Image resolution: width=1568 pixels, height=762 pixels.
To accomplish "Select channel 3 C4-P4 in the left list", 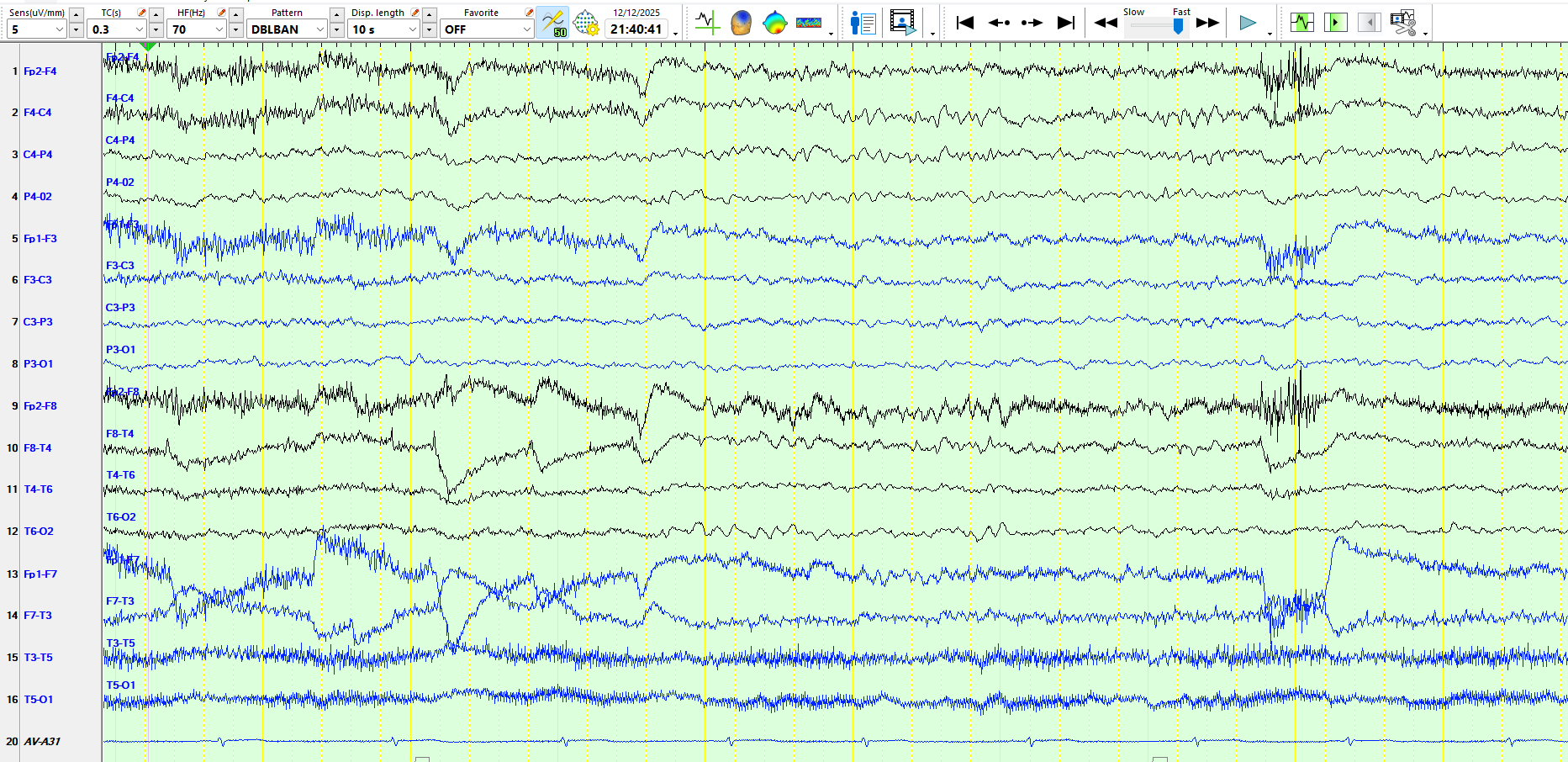I will [x=38, y=155].
